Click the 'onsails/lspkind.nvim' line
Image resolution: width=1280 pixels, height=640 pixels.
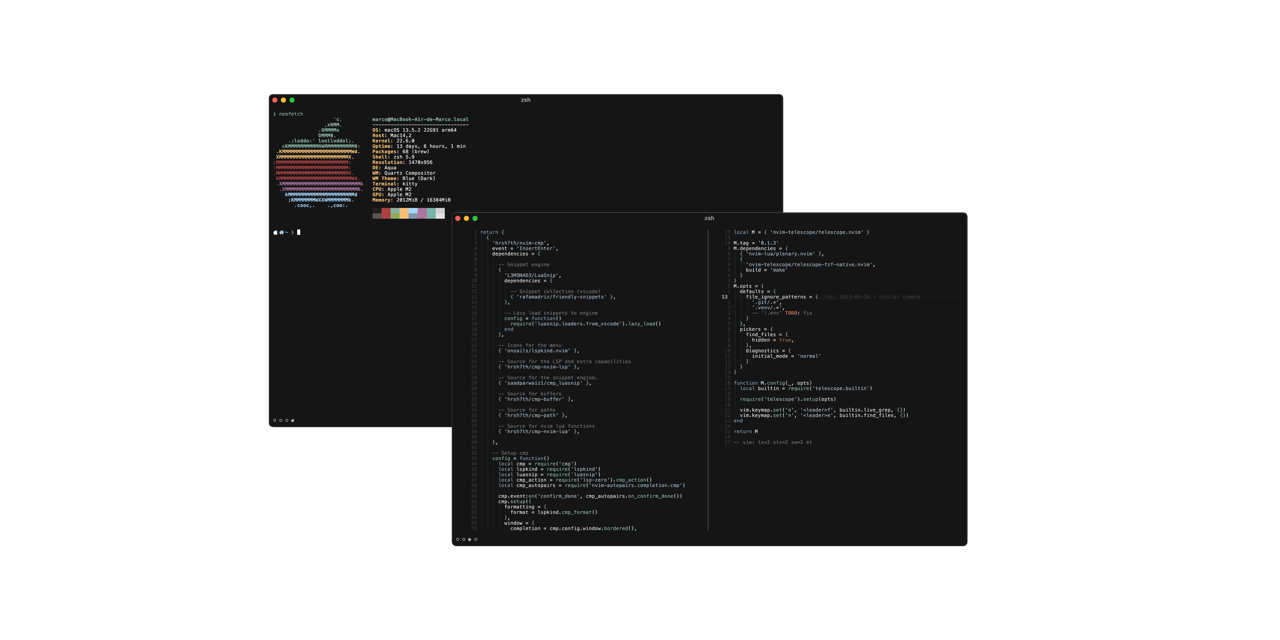tap(539, 351)
